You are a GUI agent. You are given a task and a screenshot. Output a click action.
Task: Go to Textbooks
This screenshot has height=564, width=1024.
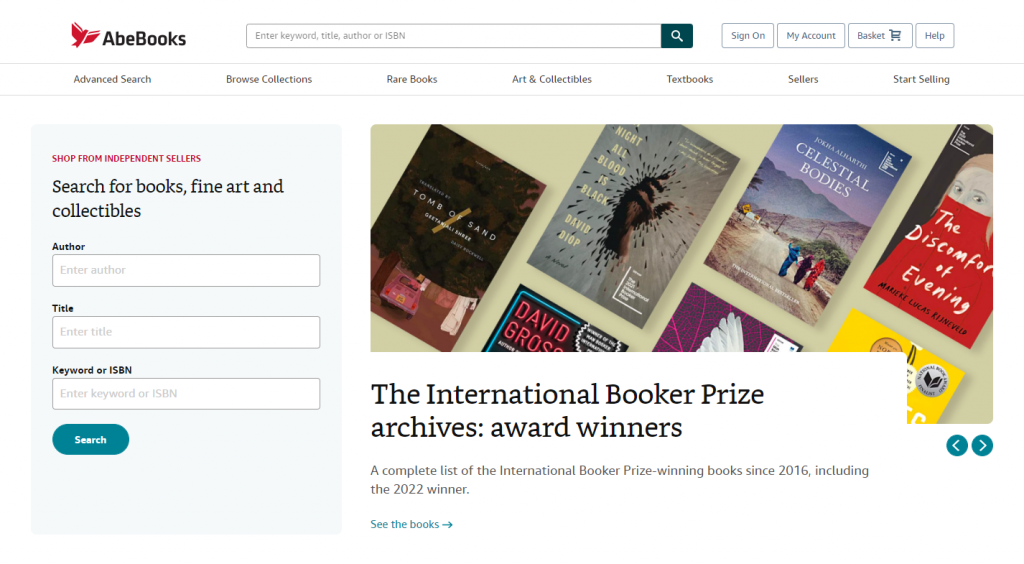tap(690, 79)
